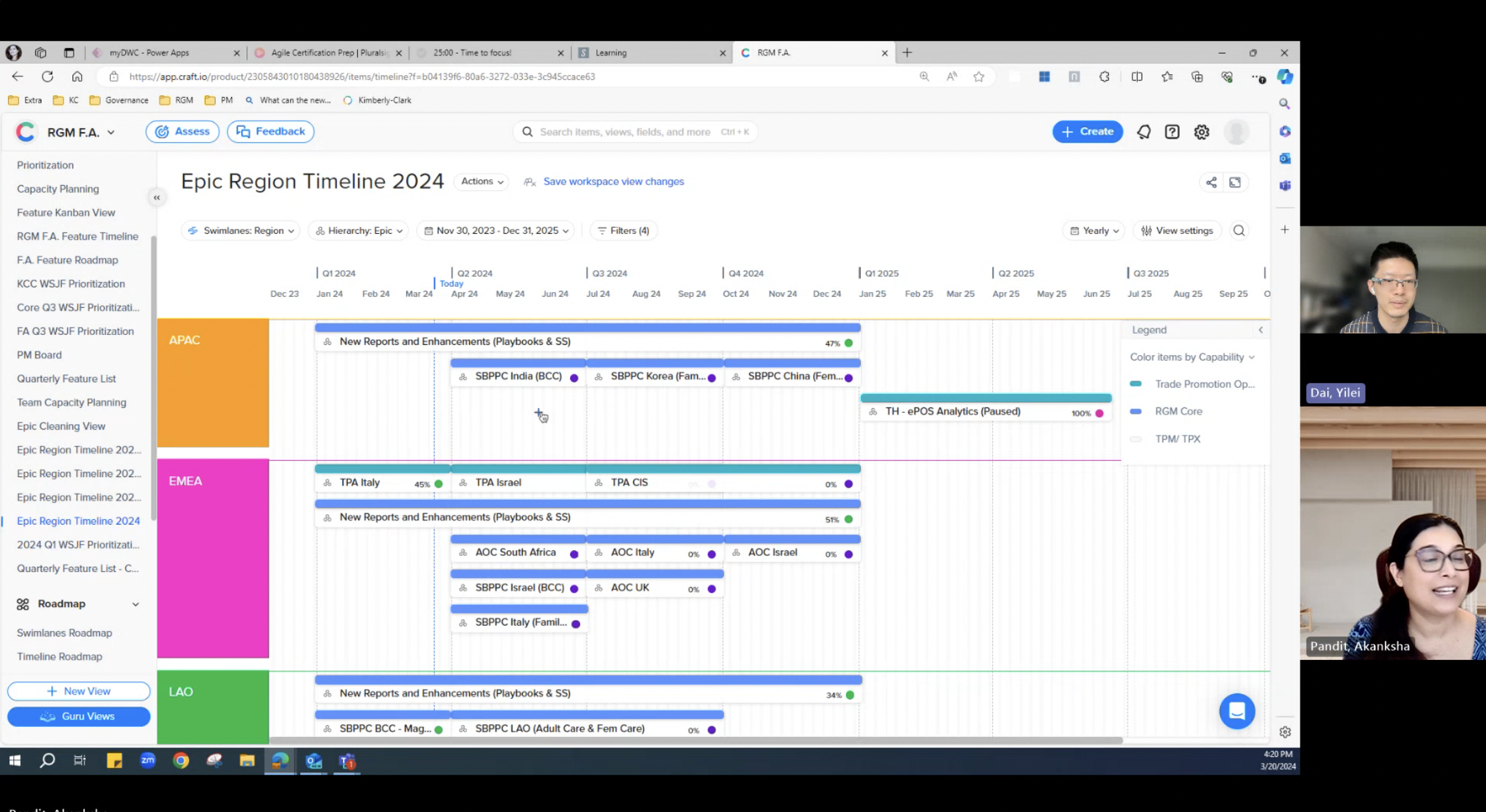Open the Feature Kanban View
Viewport: 1486px width, 812px height.
pos(66,212)
